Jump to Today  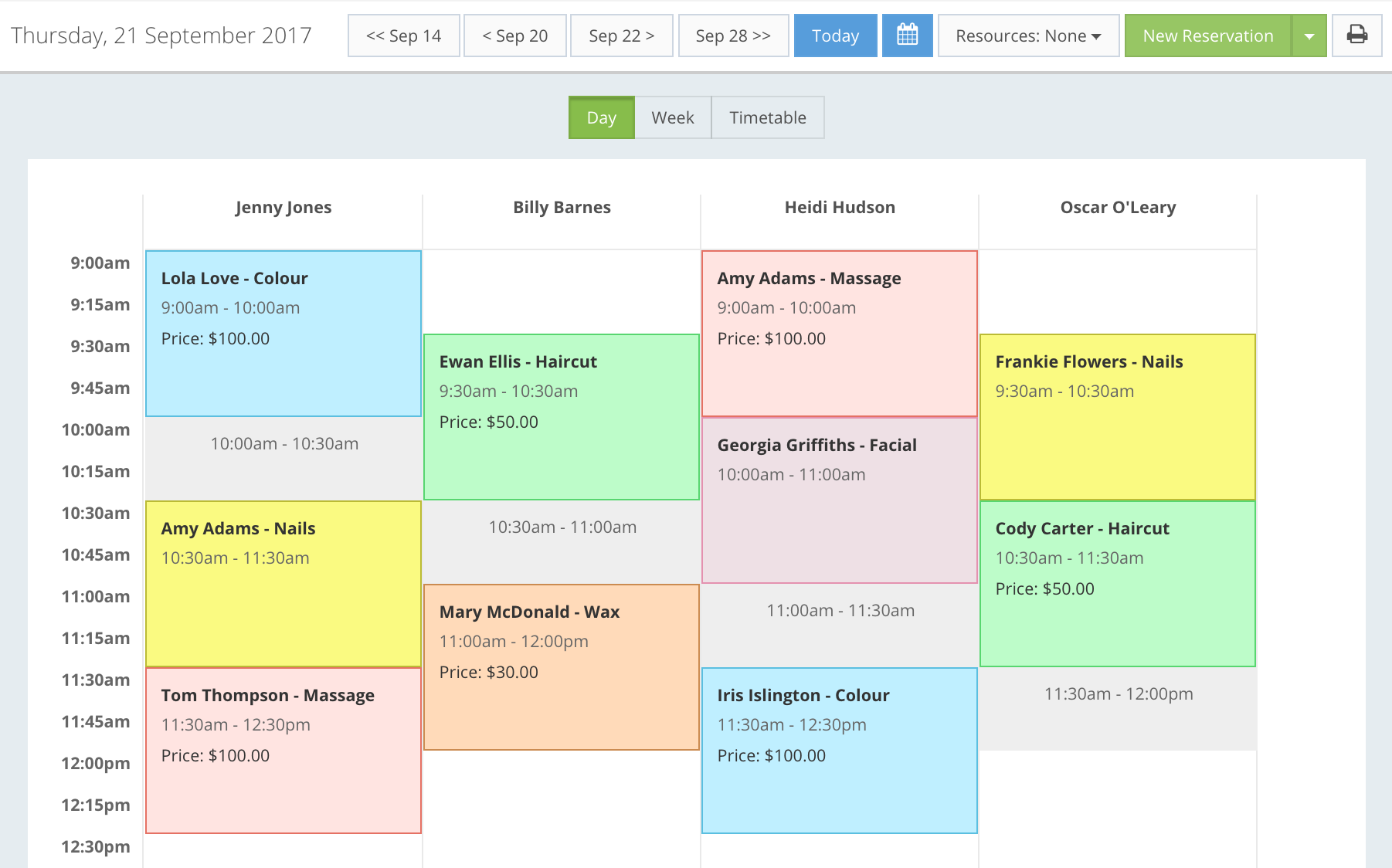[835, 36]
